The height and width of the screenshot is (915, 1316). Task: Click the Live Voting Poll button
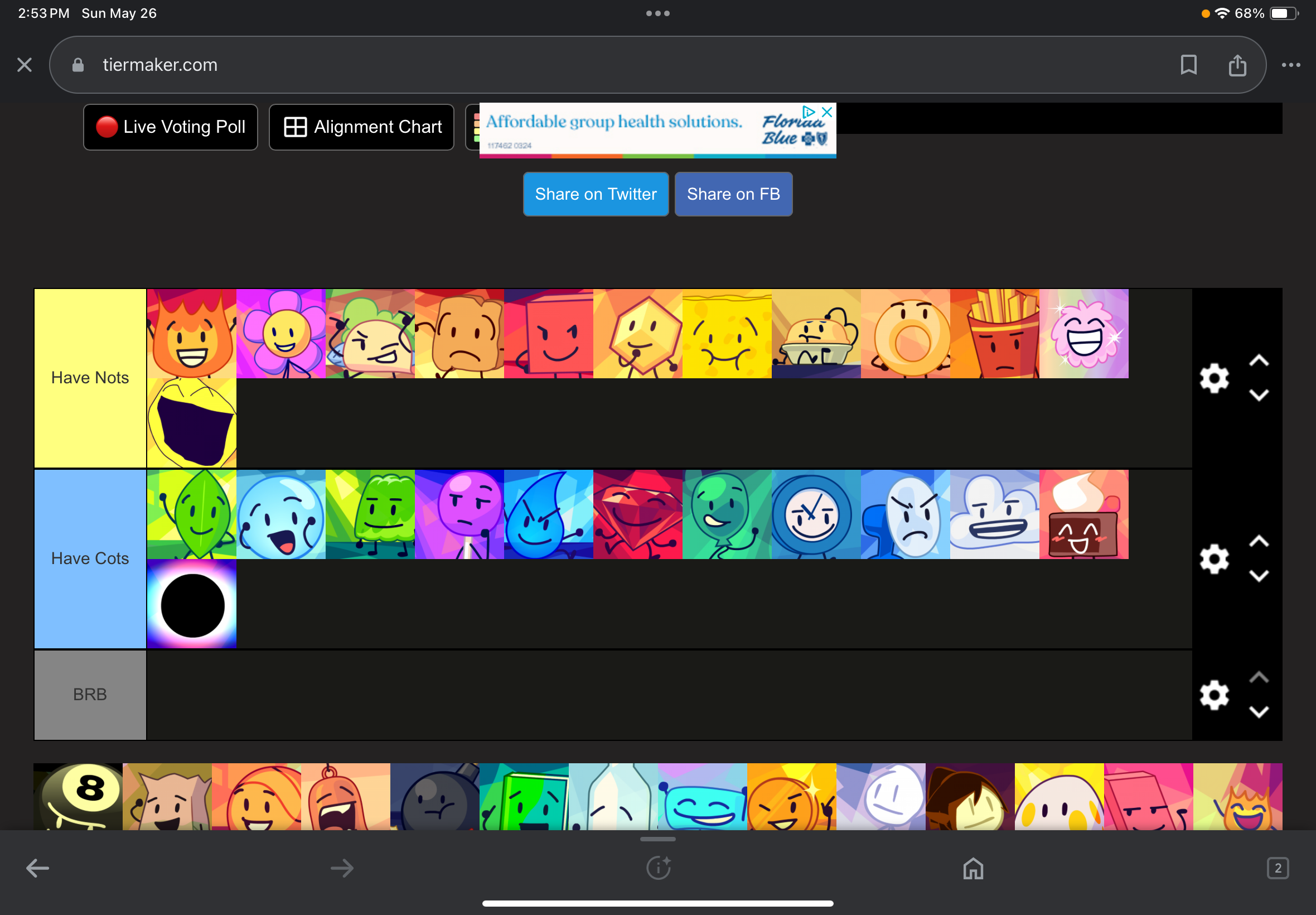(170, 127)
